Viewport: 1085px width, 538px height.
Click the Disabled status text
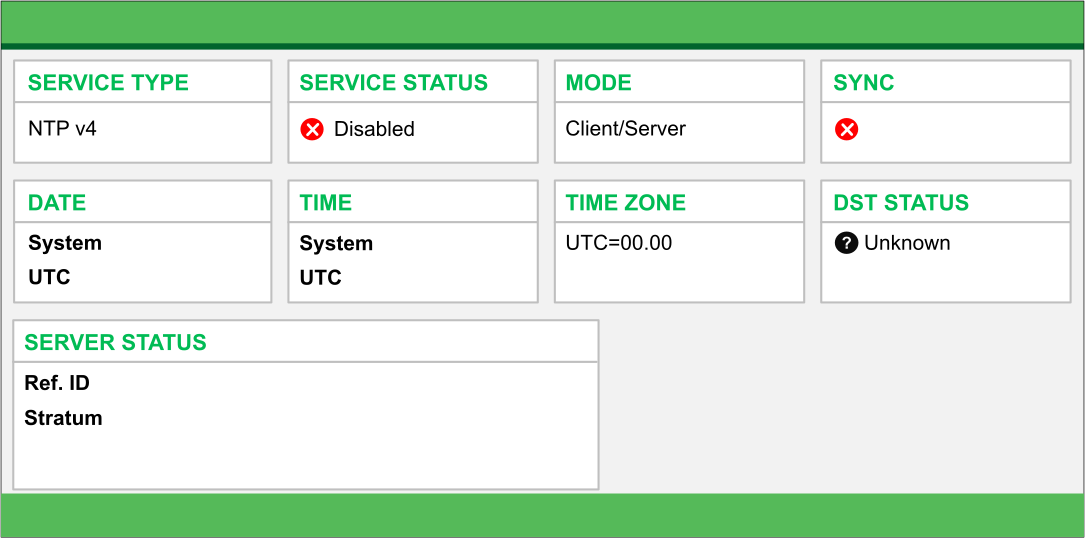tap(374, 129)
